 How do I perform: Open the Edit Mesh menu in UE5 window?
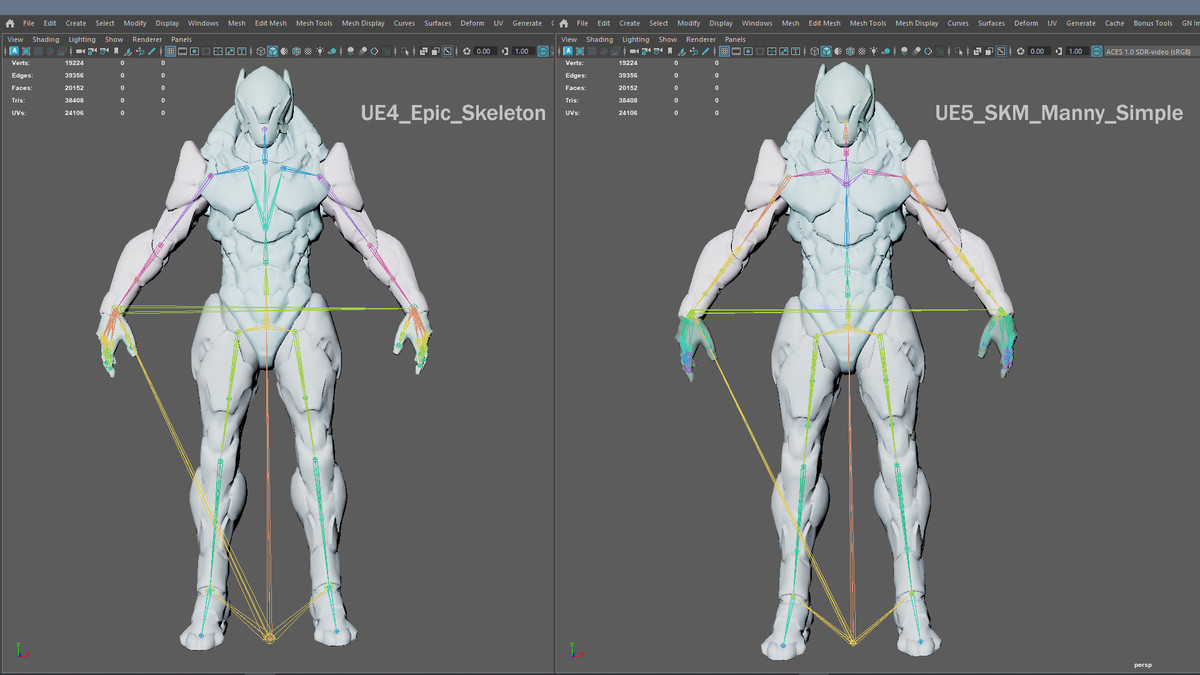825,23
